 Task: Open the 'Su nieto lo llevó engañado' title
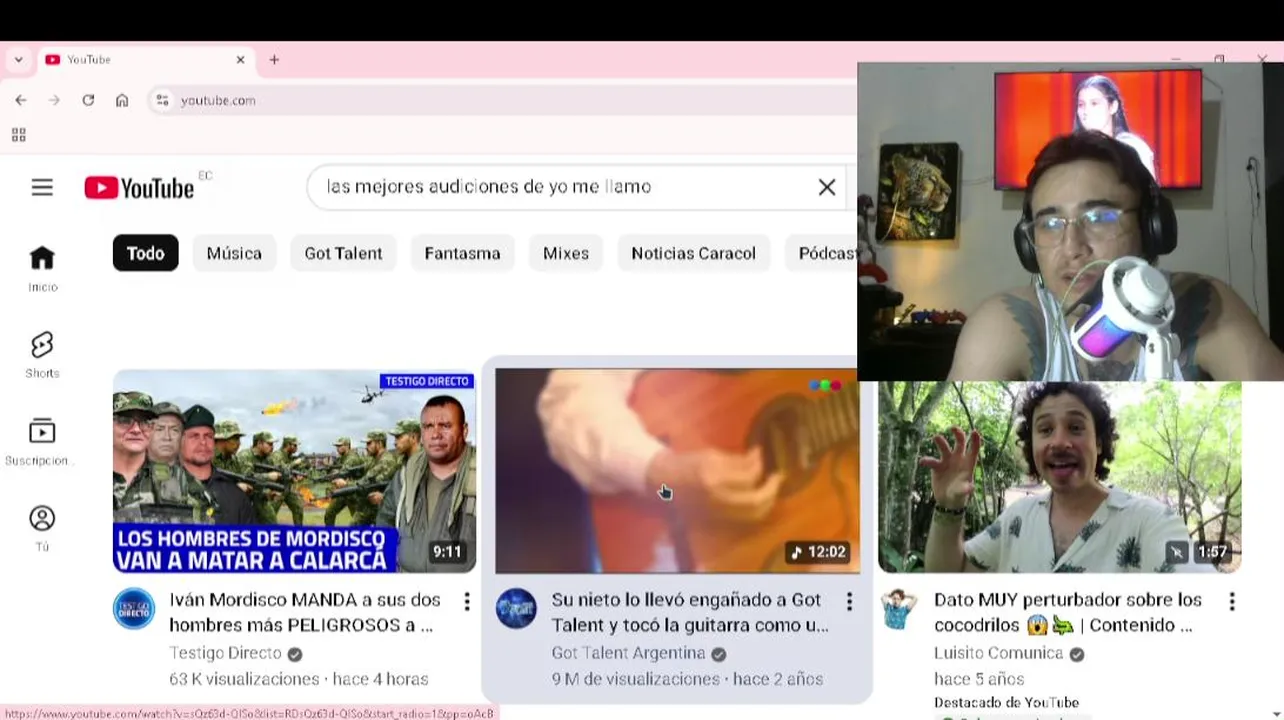pyautogui.click(x=690, y=612)
